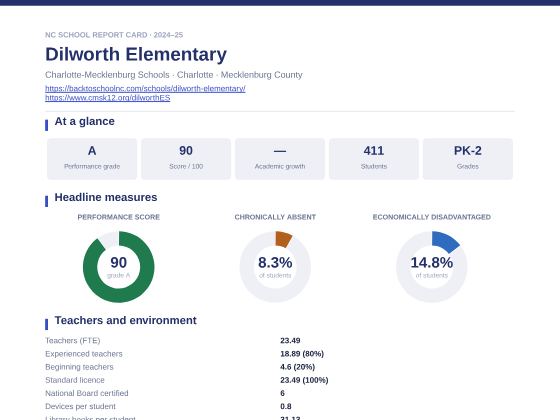
Task: Click the PERFORMANCE SCORE label
Action: click(x=119, y=217)
